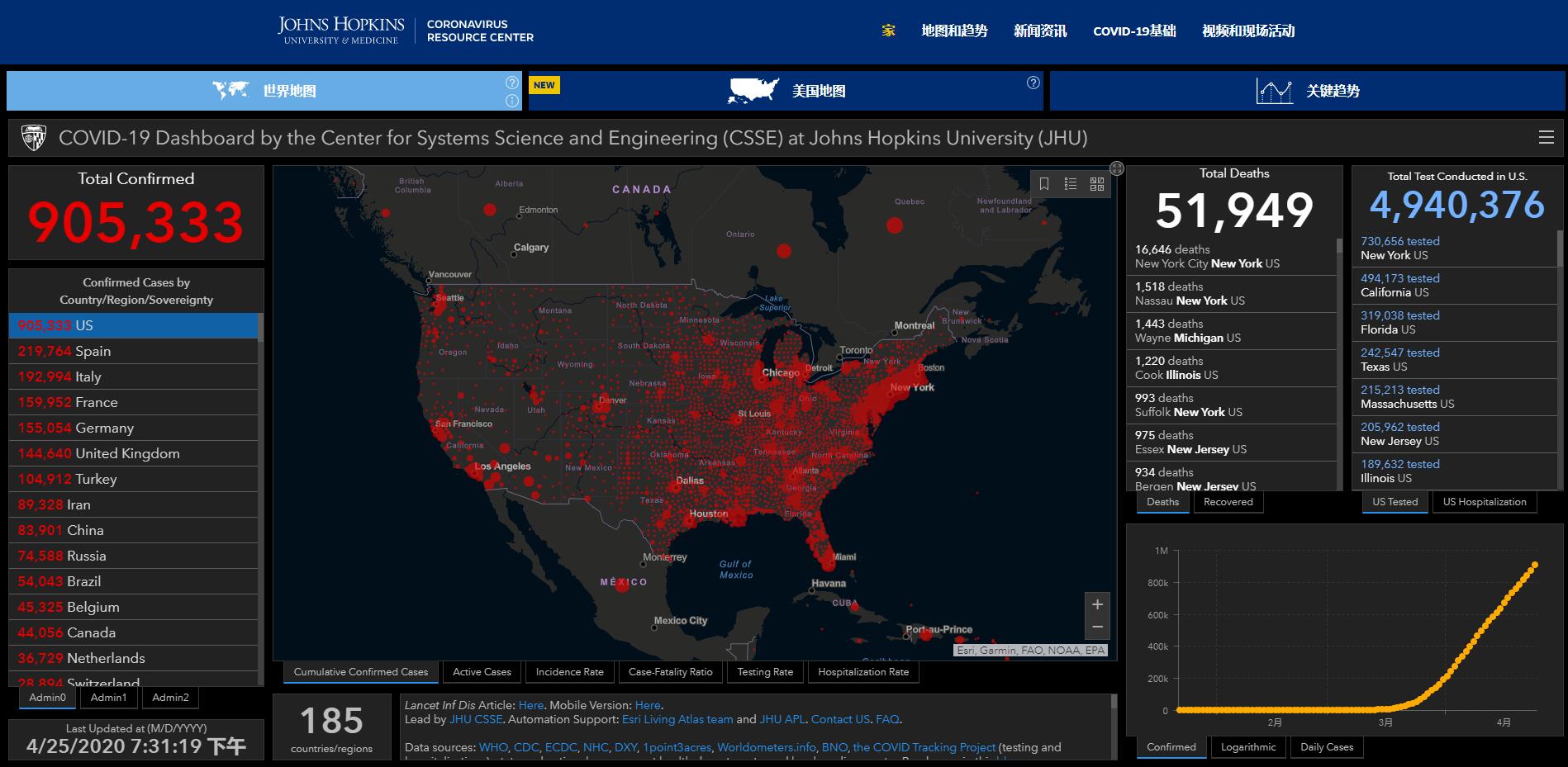Expand the map panel to fullscreen
The height and width of the screenshot is (767, 1568).
click(x=1117, y=168)
